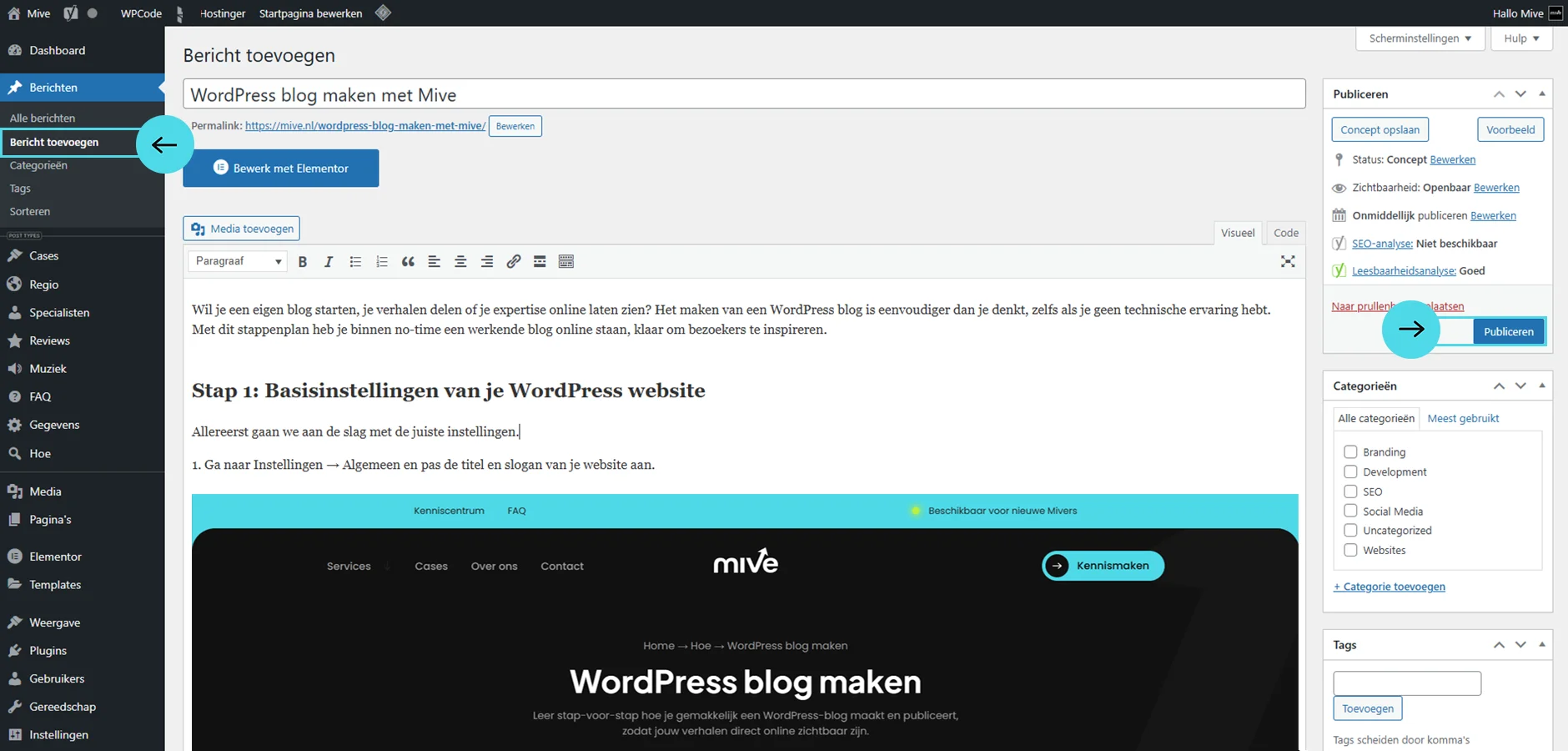The width and height of the screenshot is (1568, 751).
Task: Check the SEO category checkbox
Action: (x=1350, y=491)
